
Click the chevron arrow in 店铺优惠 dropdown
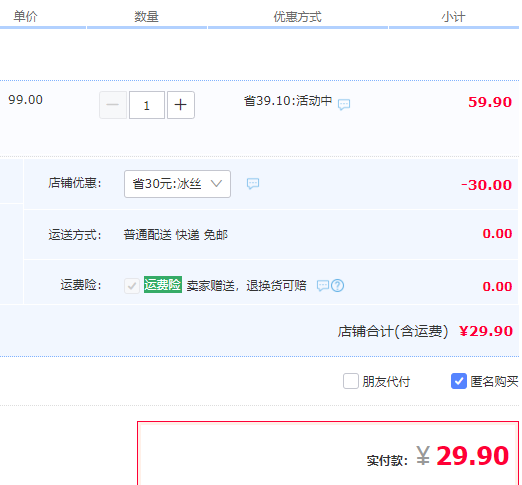216,183
